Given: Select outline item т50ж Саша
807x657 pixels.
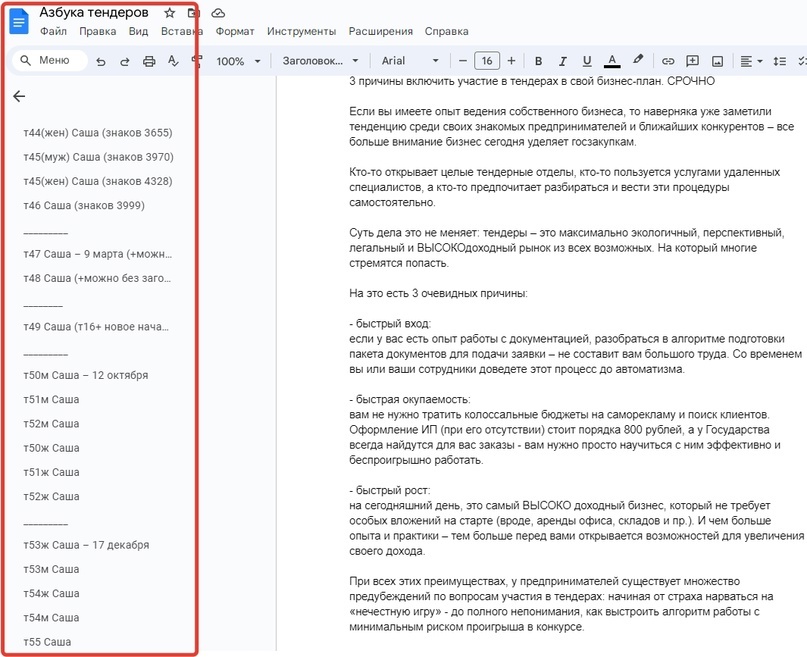Looking at the screenshot, I should (x=51, y=448).
